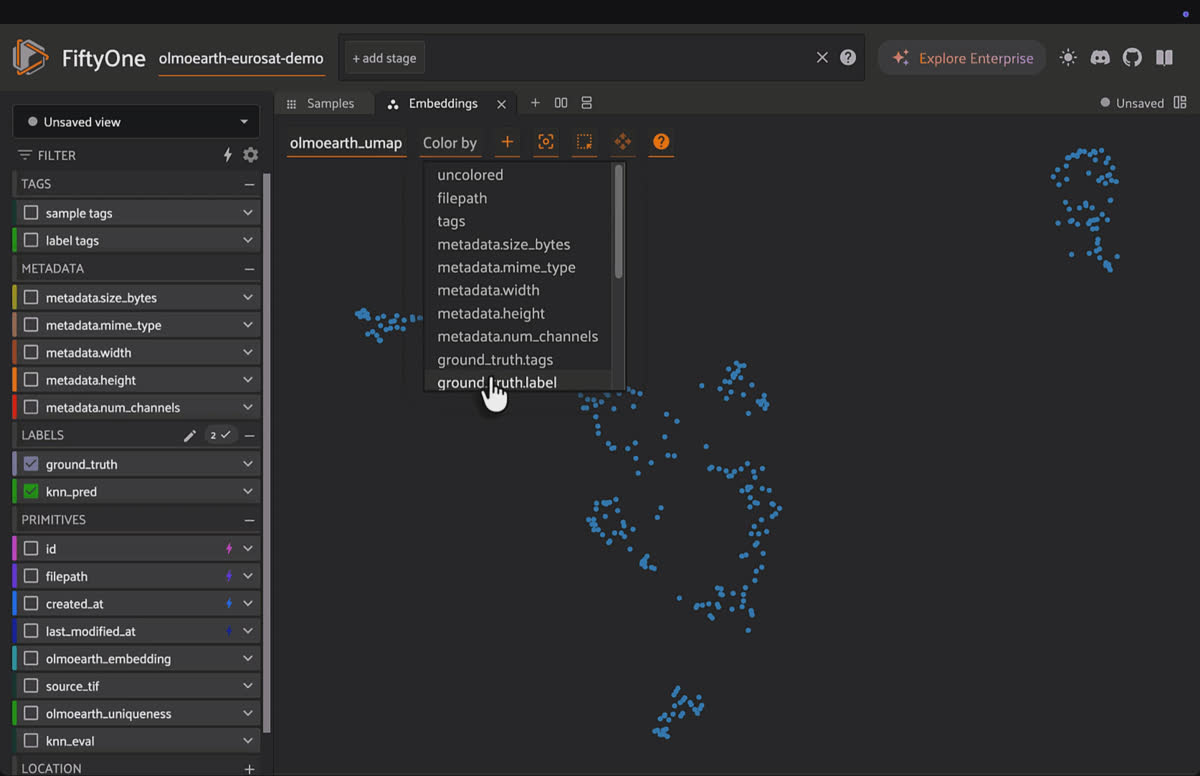Expand the filepath field chevron in sidebar

[x=248, y=576]
